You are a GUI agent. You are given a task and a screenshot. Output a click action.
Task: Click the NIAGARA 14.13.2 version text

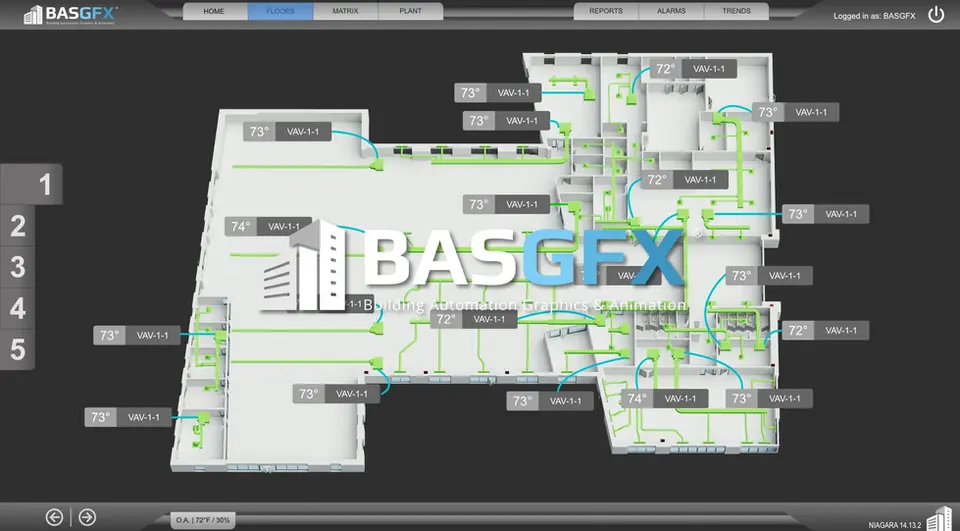point(894,525)
